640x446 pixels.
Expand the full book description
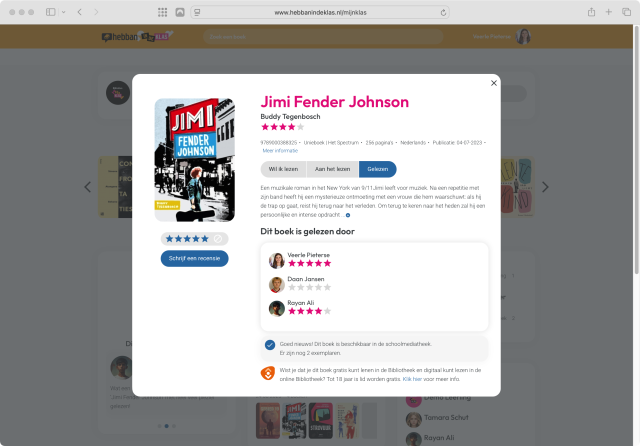pos(348,215)
